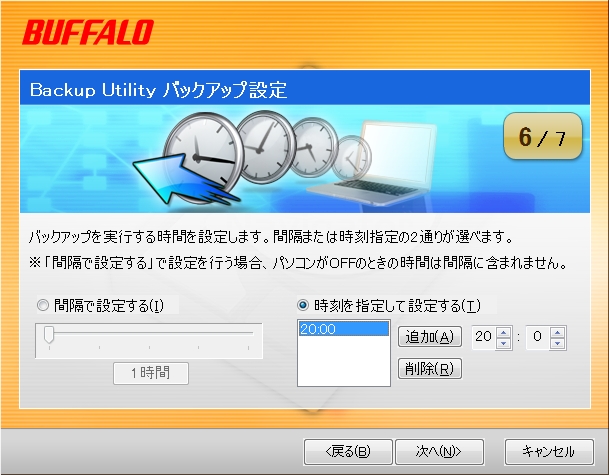The image size is (609, 475).
Task: Go back with the 戻る(B) button
Action: coord(348,452)
